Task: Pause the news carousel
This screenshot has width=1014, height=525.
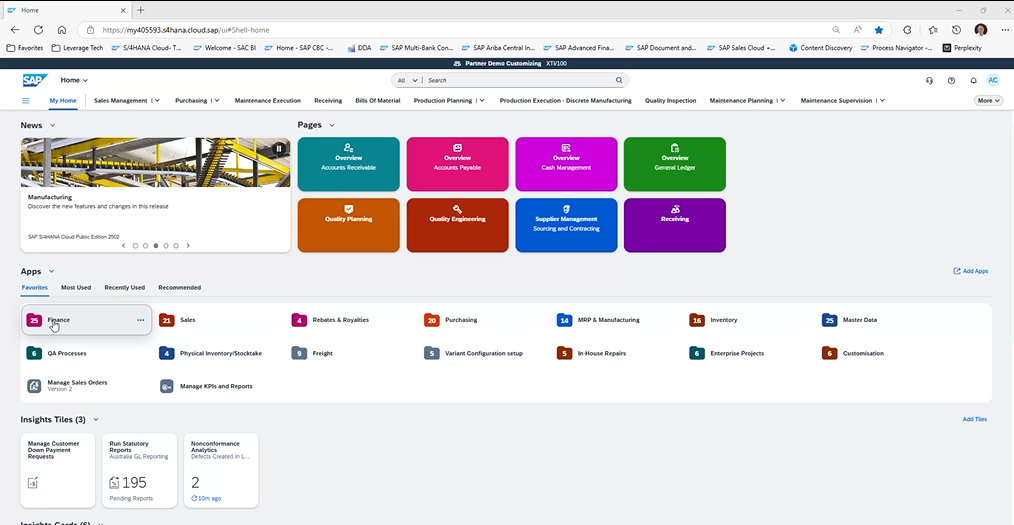Action: click(x=279, y=149)
